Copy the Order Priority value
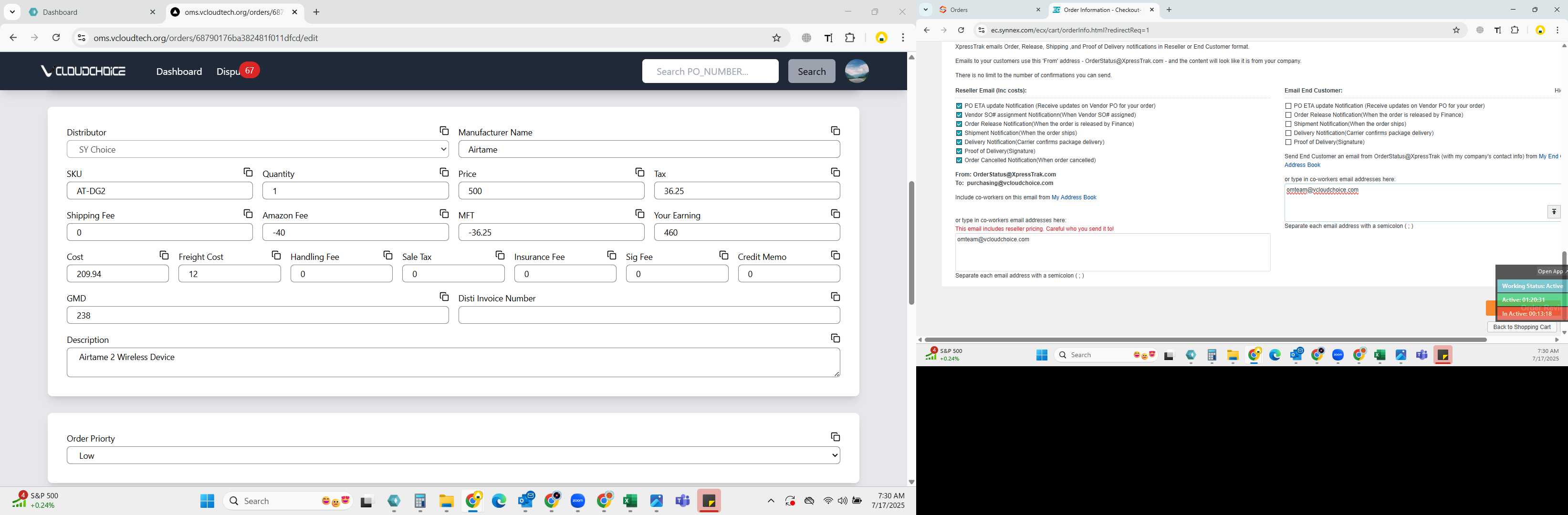 point(835,437)
